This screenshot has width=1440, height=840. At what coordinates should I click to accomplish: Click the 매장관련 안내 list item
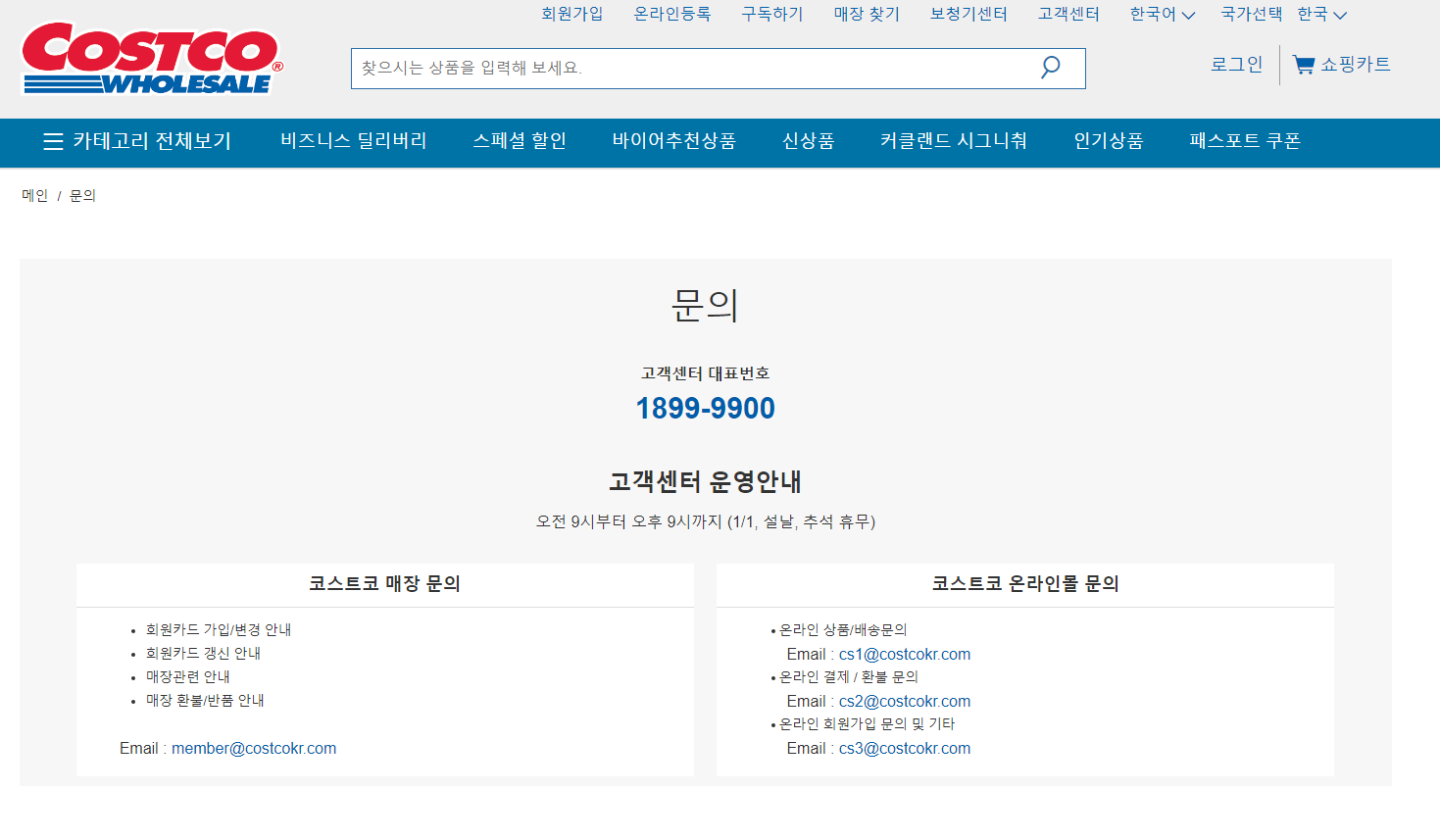188,677
